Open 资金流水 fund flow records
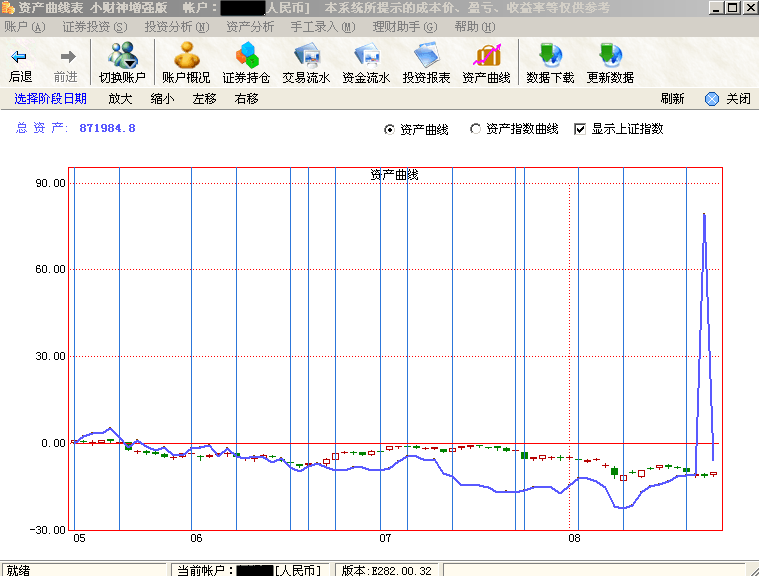Viewport: 759px width, 576px height. (x=366, y=57)
